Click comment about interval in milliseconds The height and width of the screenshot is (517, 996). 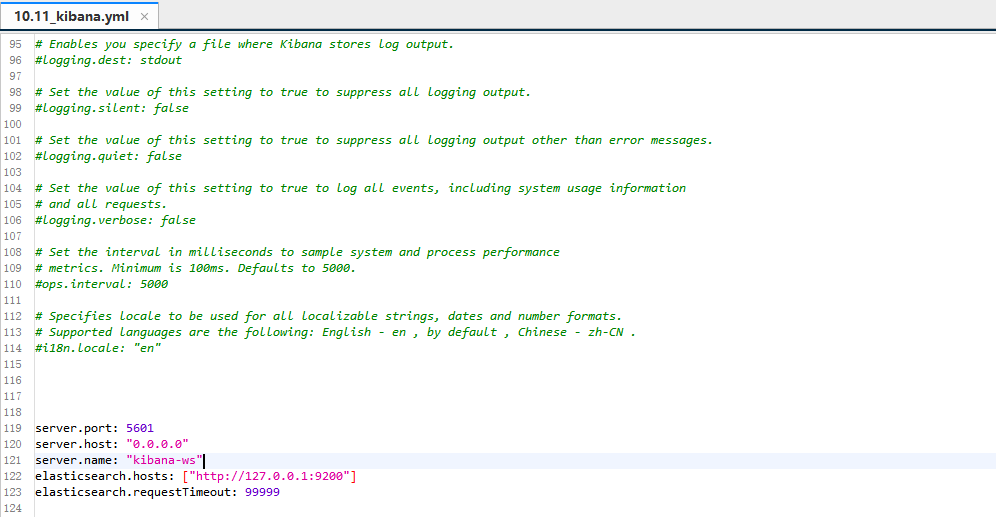[x=297, y=252]
